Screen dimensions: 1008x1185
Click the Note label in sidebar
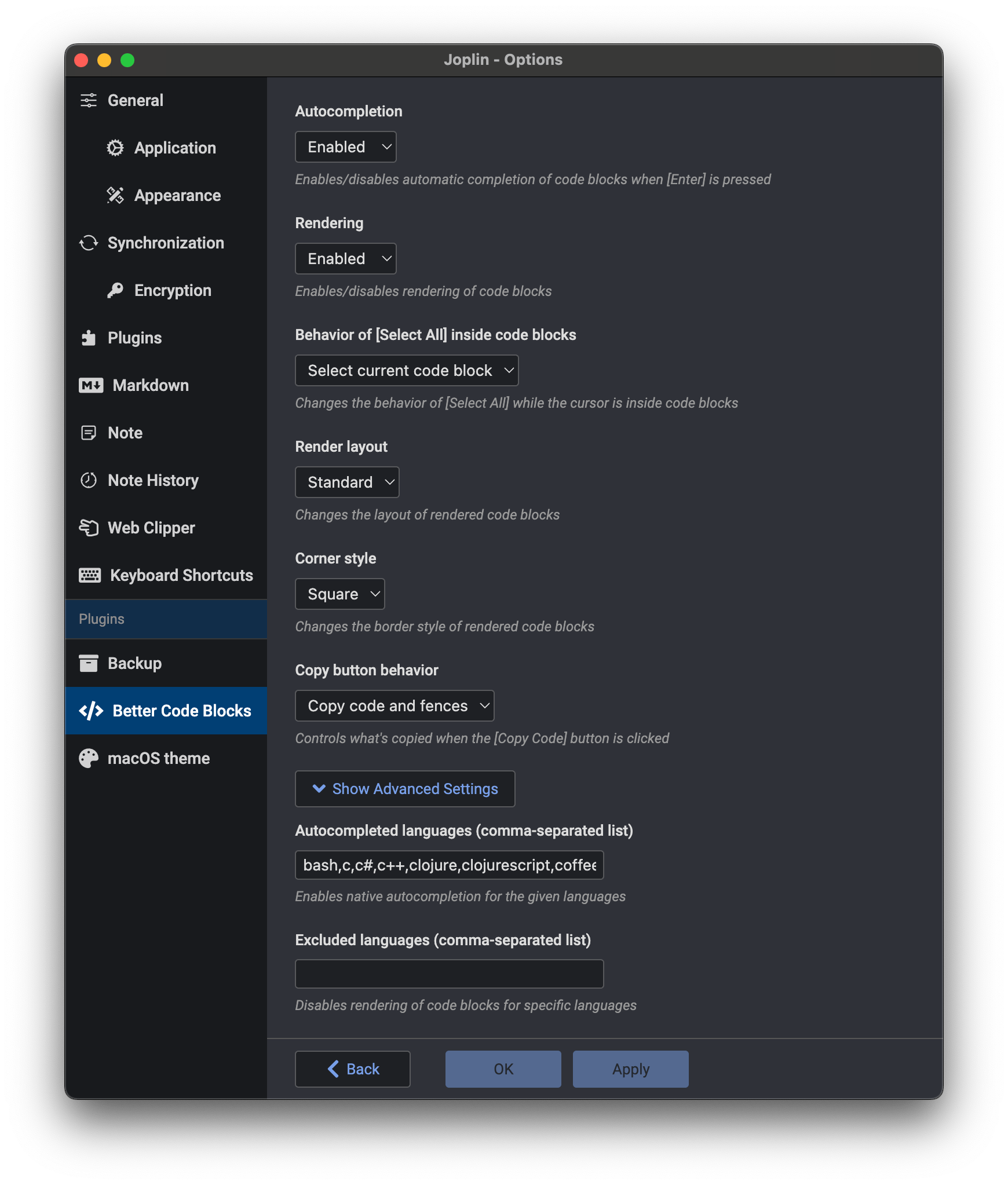(x=125, y=433)
